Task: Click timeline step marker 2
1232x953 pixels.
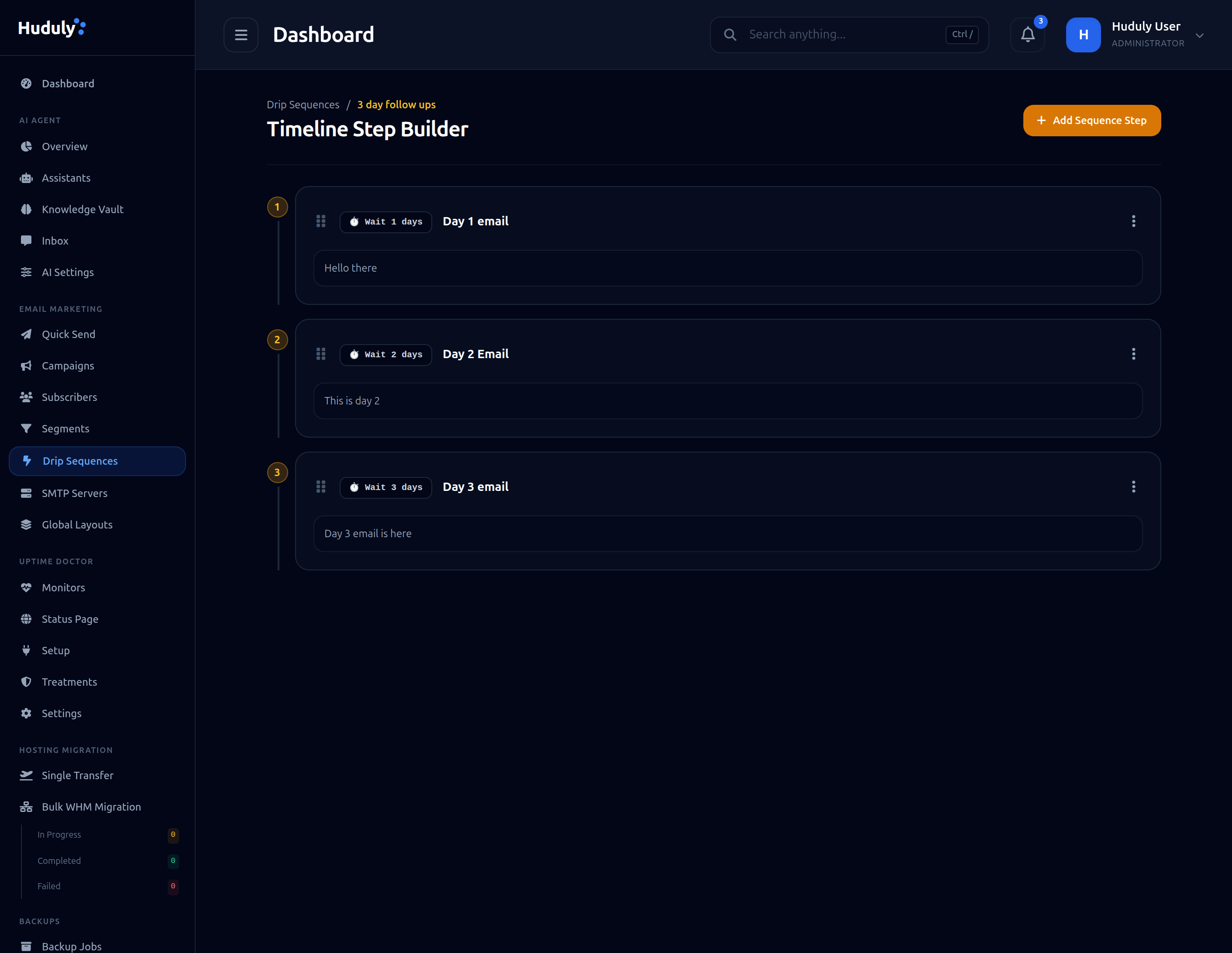Action: click(277, 340)
